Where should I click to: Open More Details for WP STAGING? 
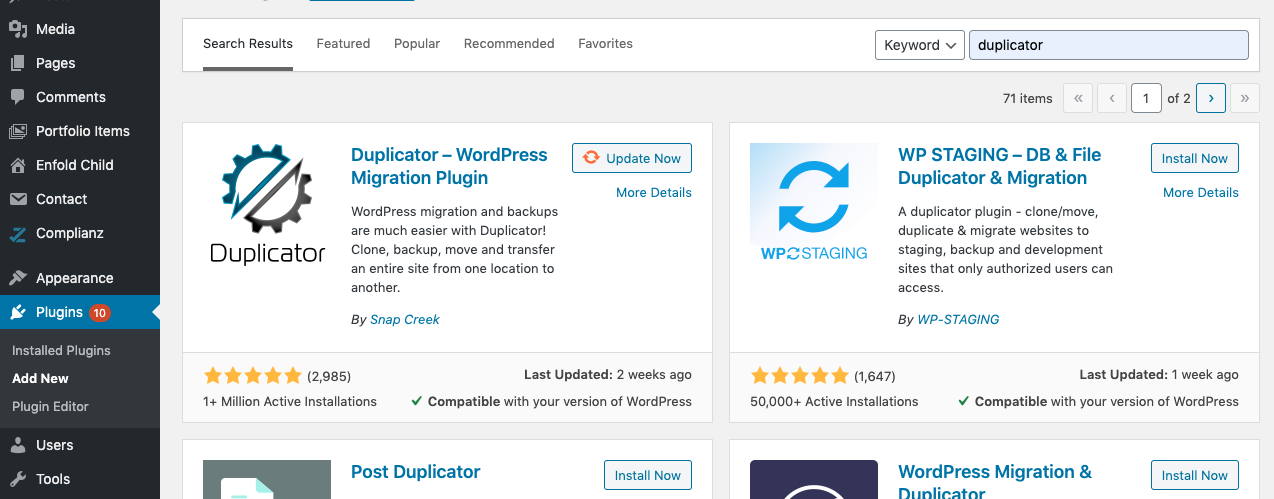tap(1201, 192)
